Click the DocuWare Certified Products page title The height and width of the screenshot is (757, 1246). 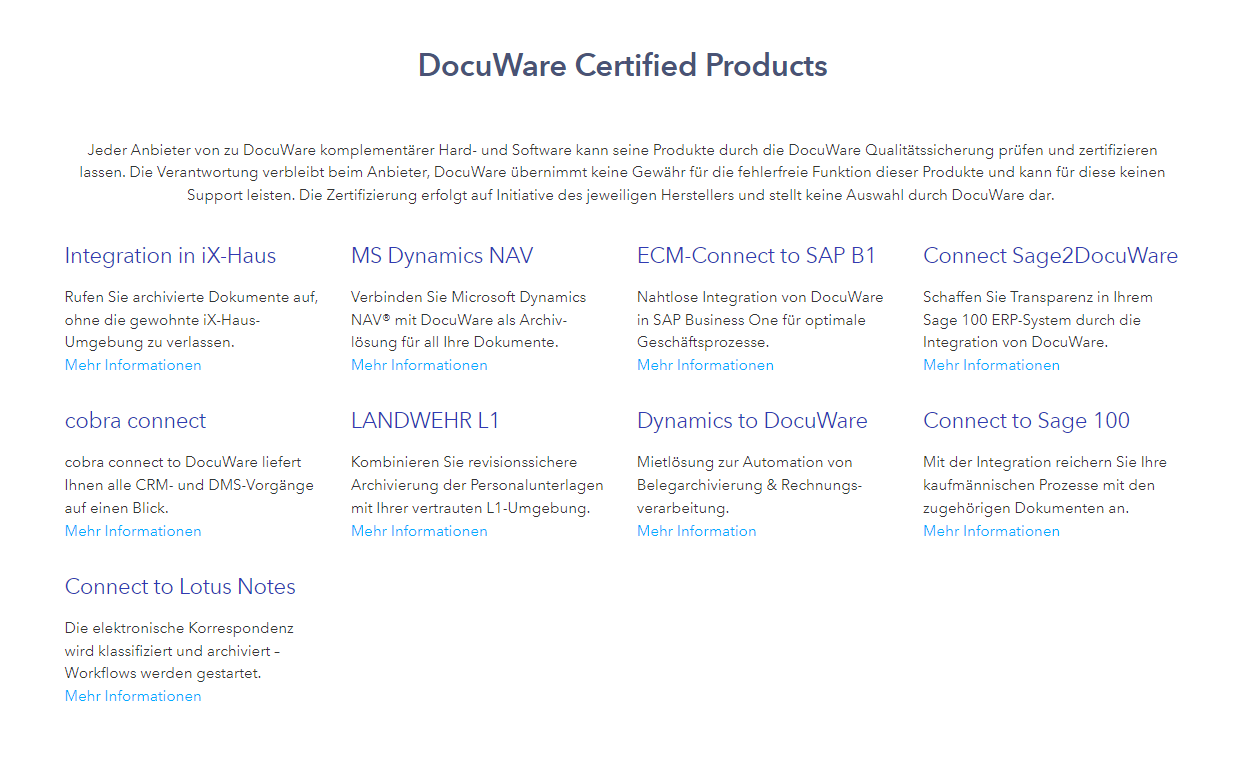[622, 66]
